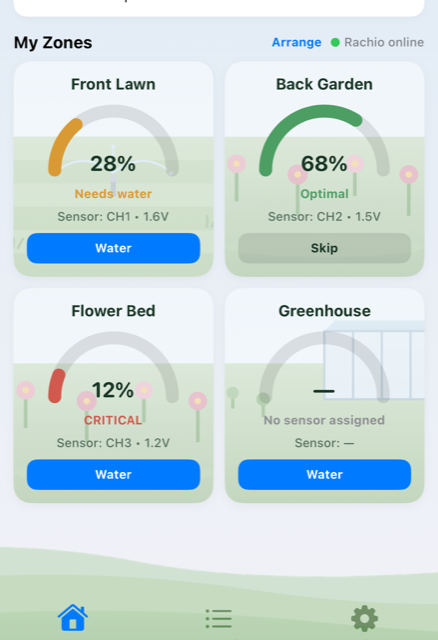Image resolution: width=438 pixels, height=640 pixels.
Task: Water the Flower Bed zone
Action: click(x=113, y=474)
